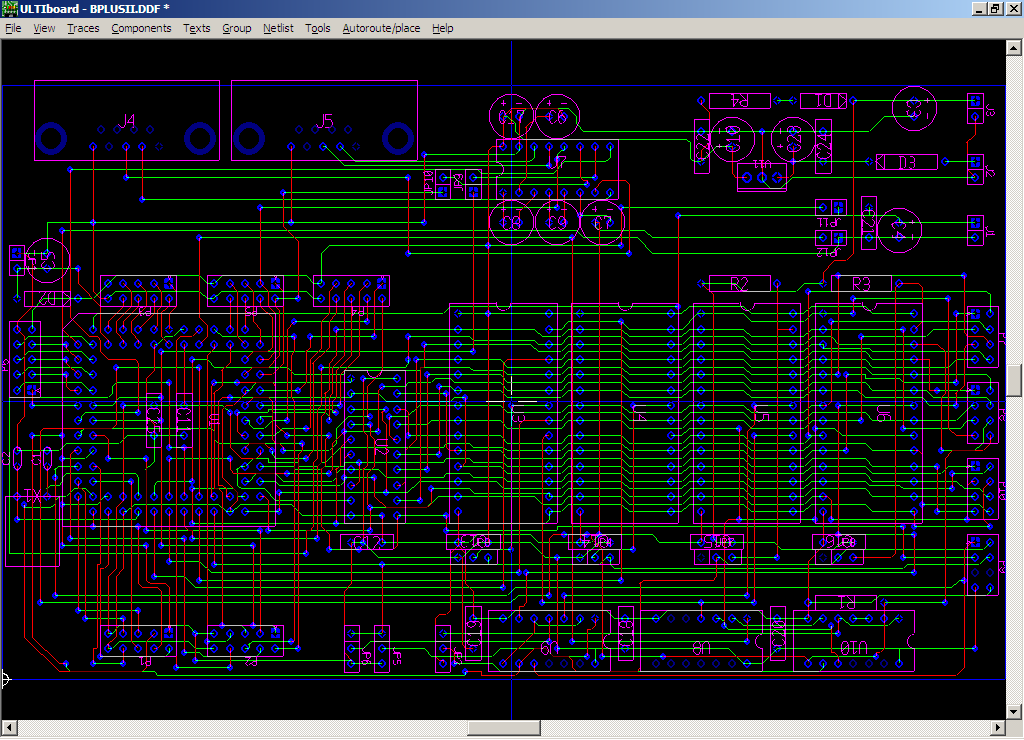Select capacitor C8 on the board
This screenshot has width=1024, height=740.
[x=513, y=223]
